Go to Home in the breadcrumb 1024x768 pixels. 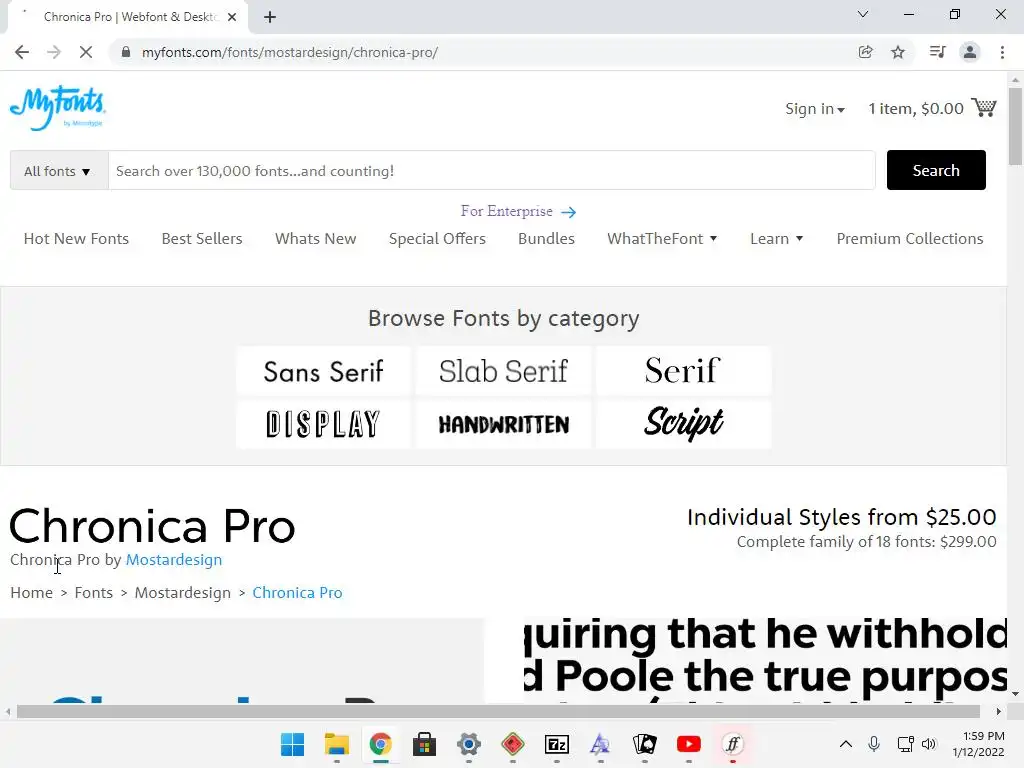click(x=31, y=592)
